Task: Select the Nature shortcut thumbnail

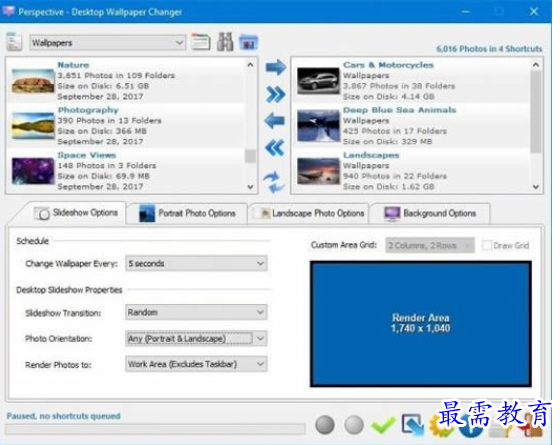Action: (33, 81)
